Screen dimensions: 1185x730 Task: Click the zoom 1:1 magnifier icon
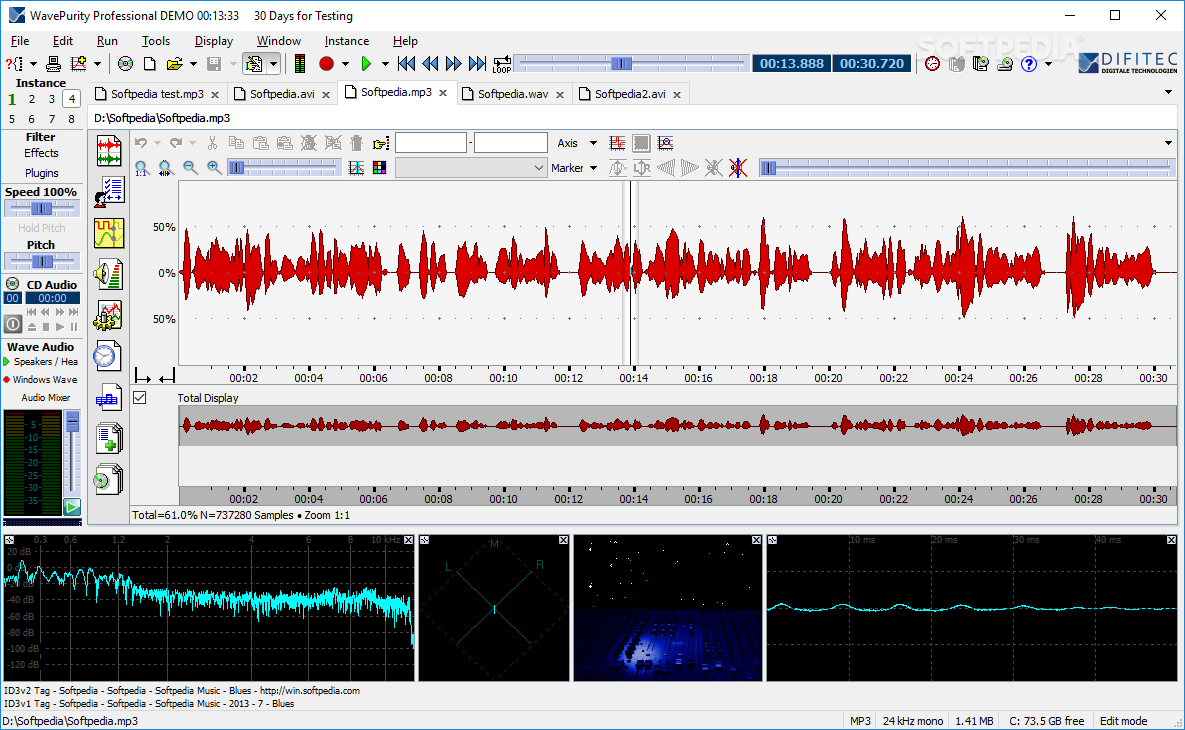(141, 168)
